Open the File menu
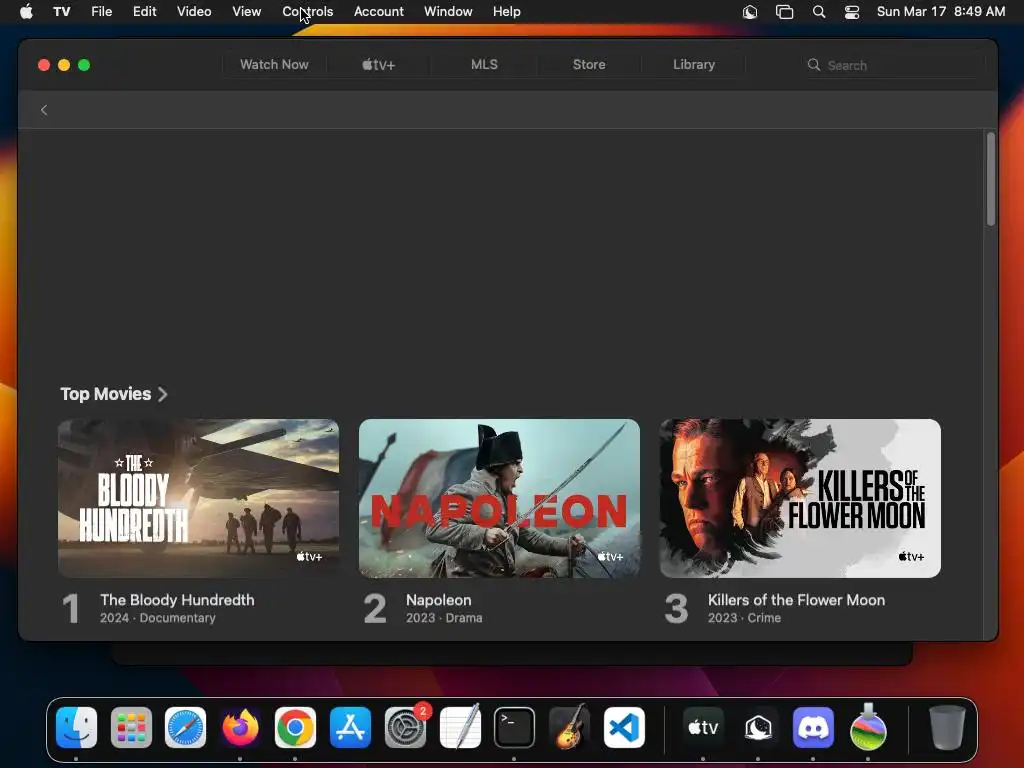The width and height of the screenshot is (1024, 768). click(101, 12)
